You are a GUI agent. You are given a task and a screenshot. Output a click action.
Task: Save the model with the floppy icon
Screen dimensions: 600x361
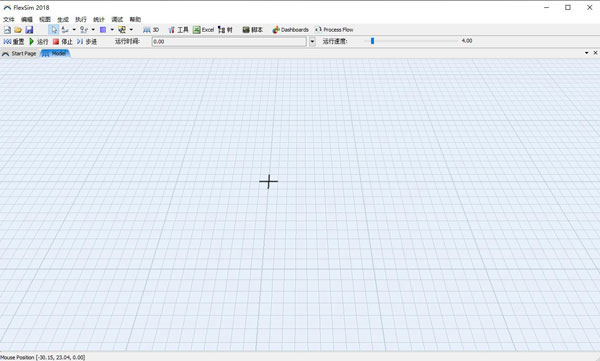[29, 29]
